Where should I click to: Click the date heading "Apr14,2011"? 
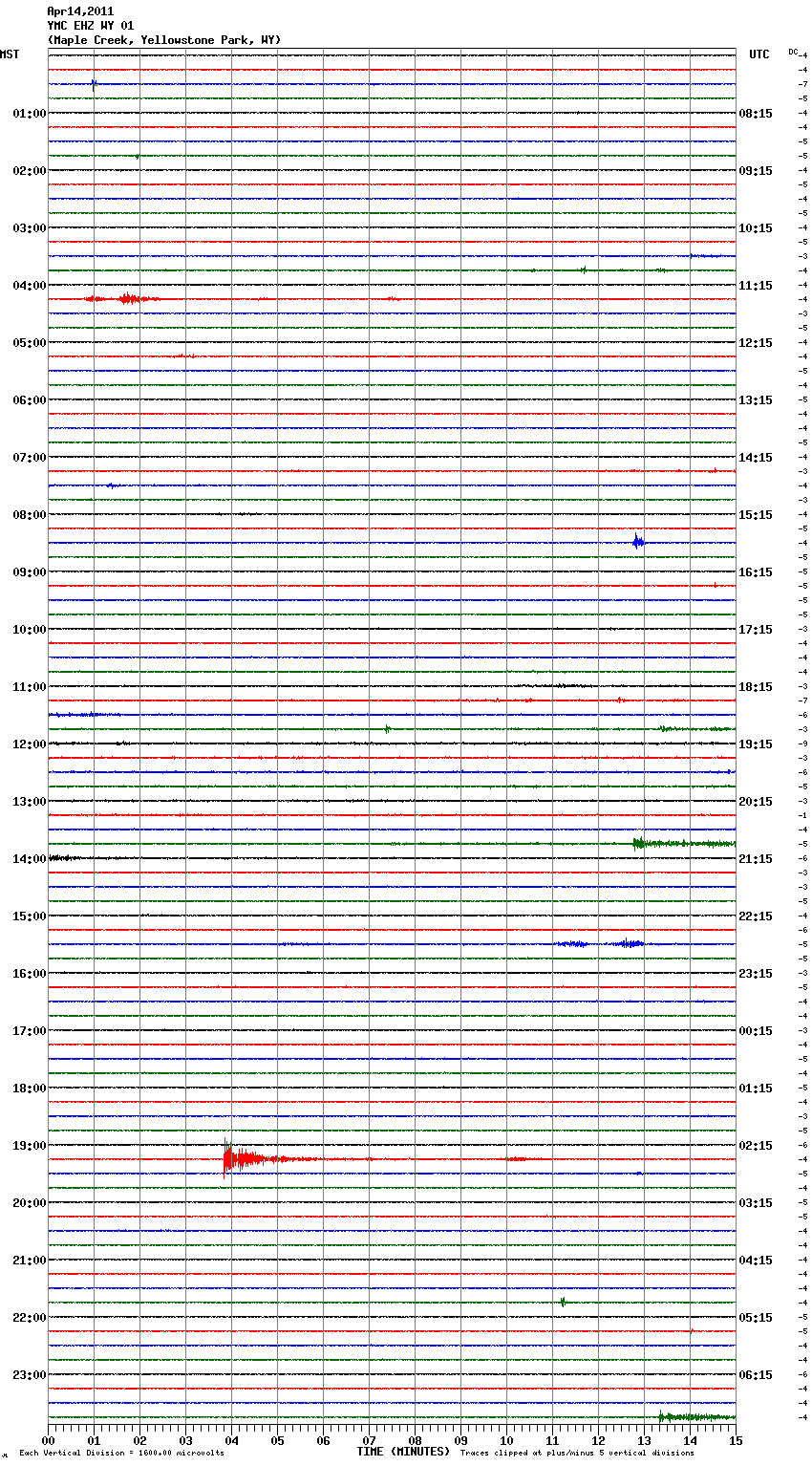point(80,11)
